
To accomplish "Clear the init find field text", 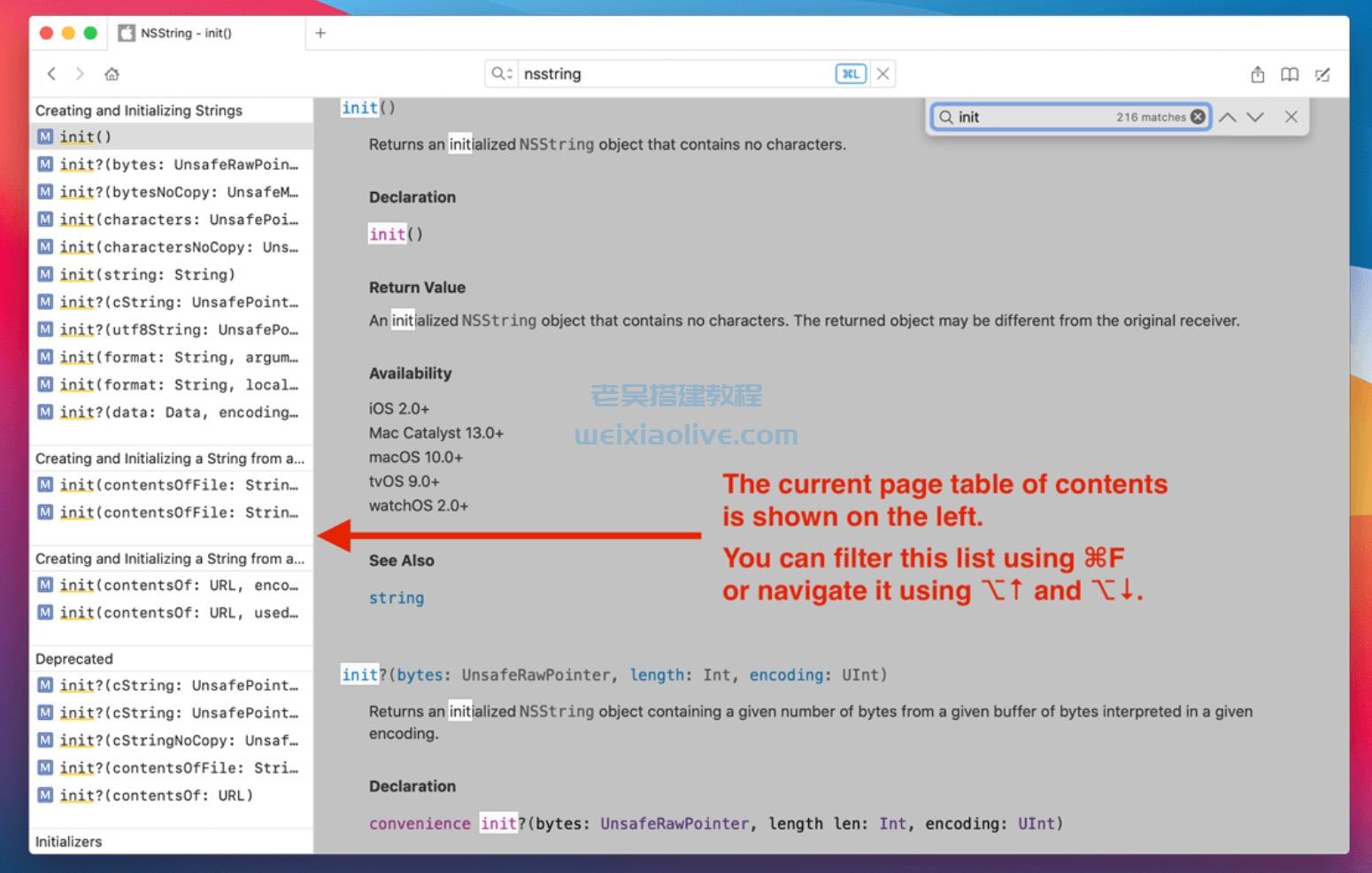I will click(x=1198, y=117).
